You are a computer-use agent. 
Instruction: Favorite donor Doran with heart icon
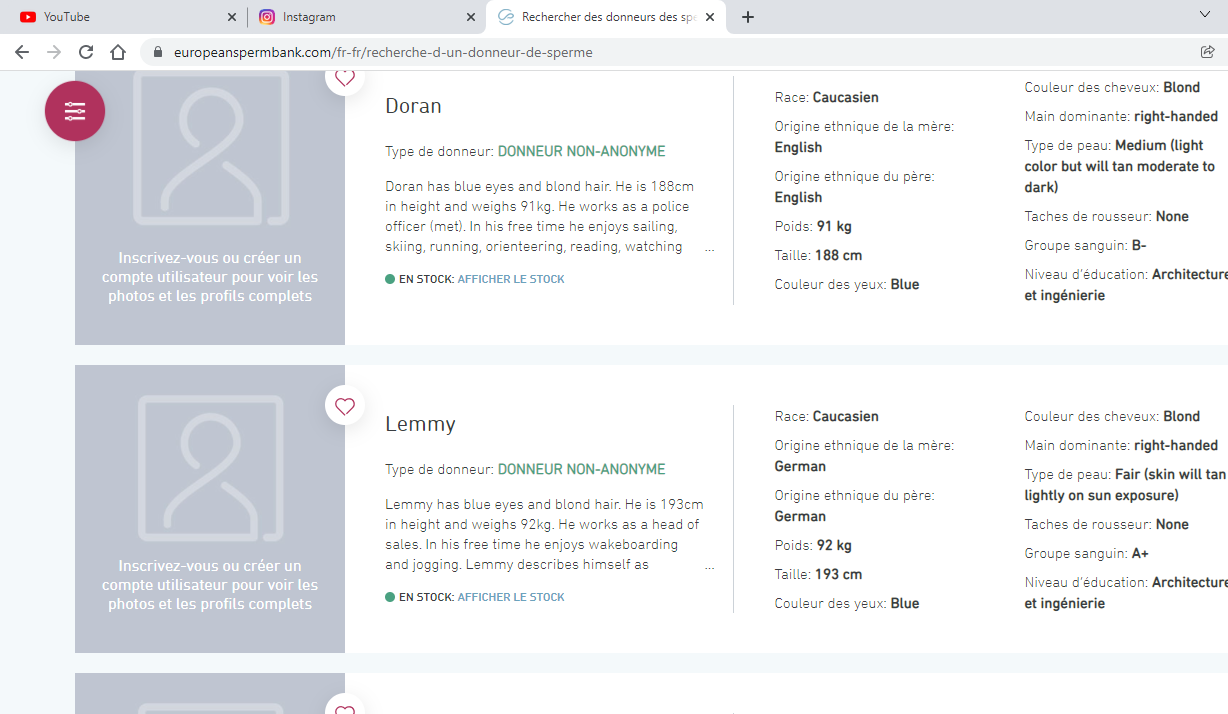point(345,79)
